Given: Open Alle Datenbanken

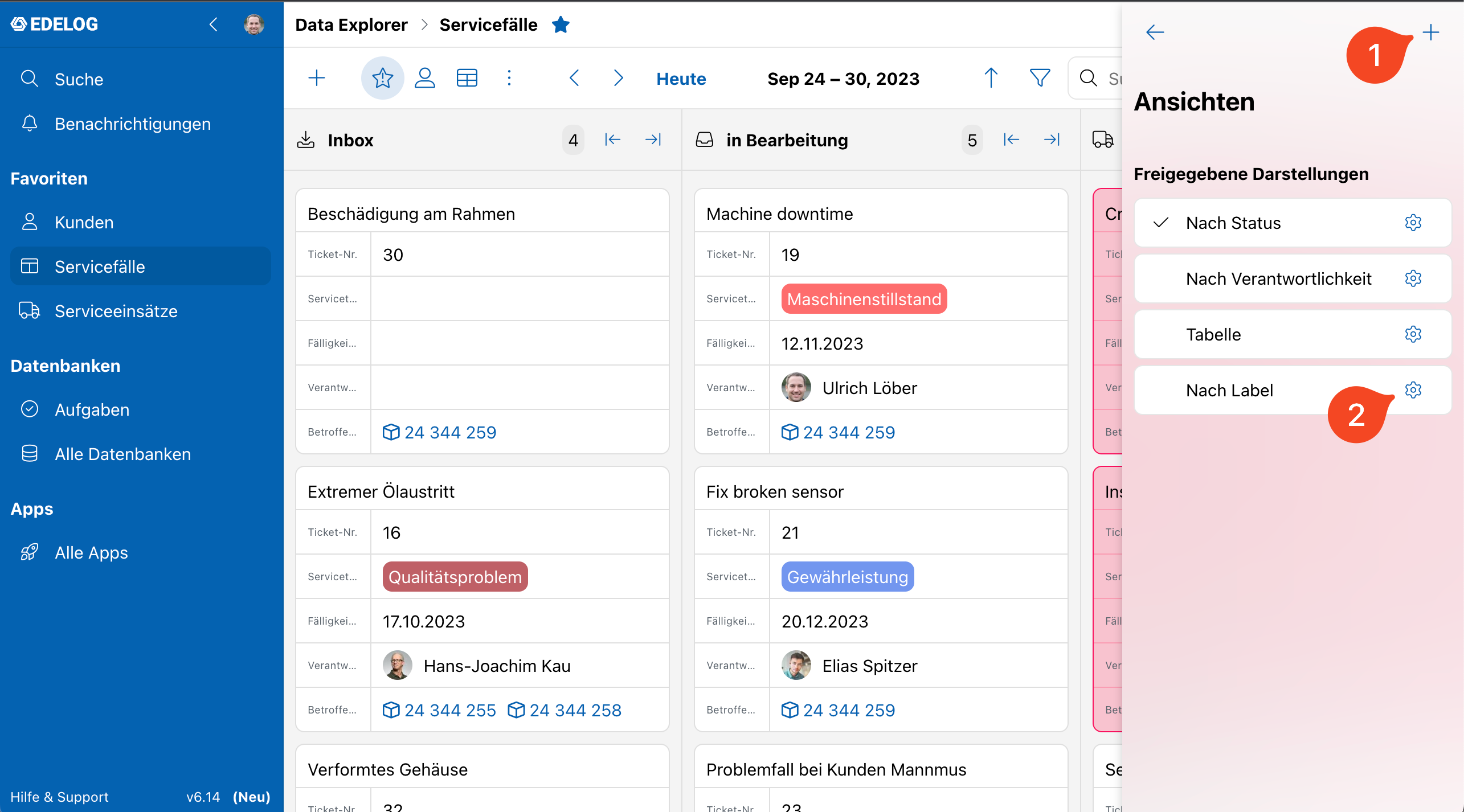Looking at the screenshot, I should [x=122, y=454].
